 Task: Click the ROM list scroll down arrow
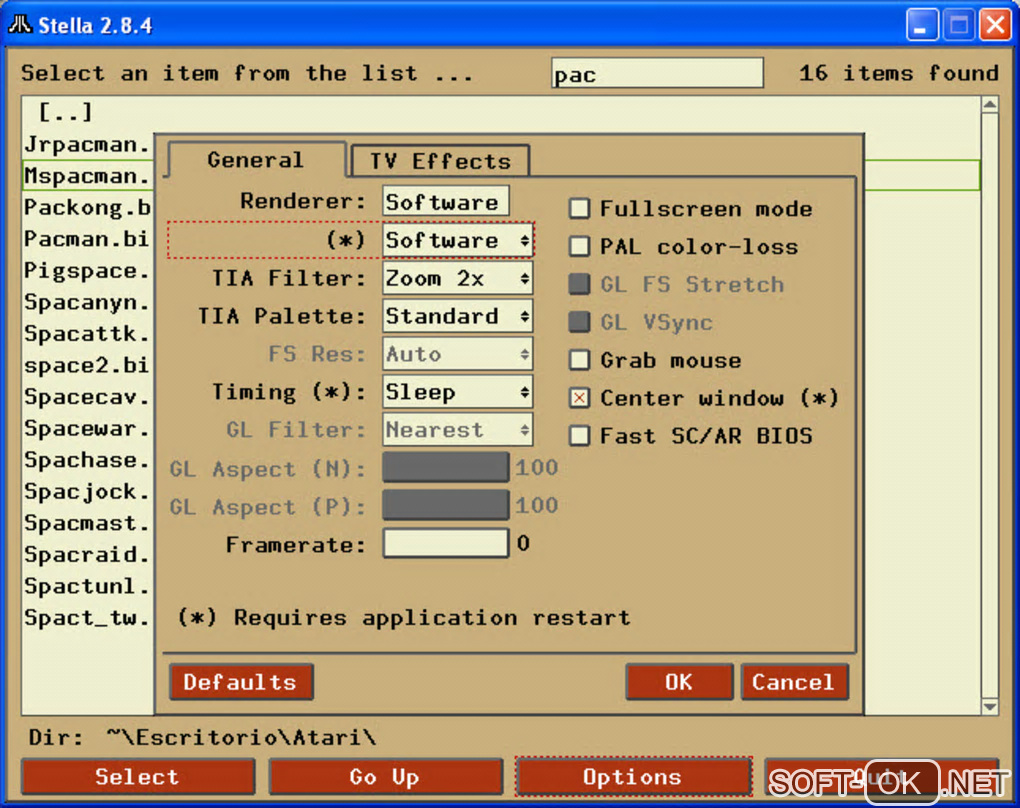click(989, 706)
